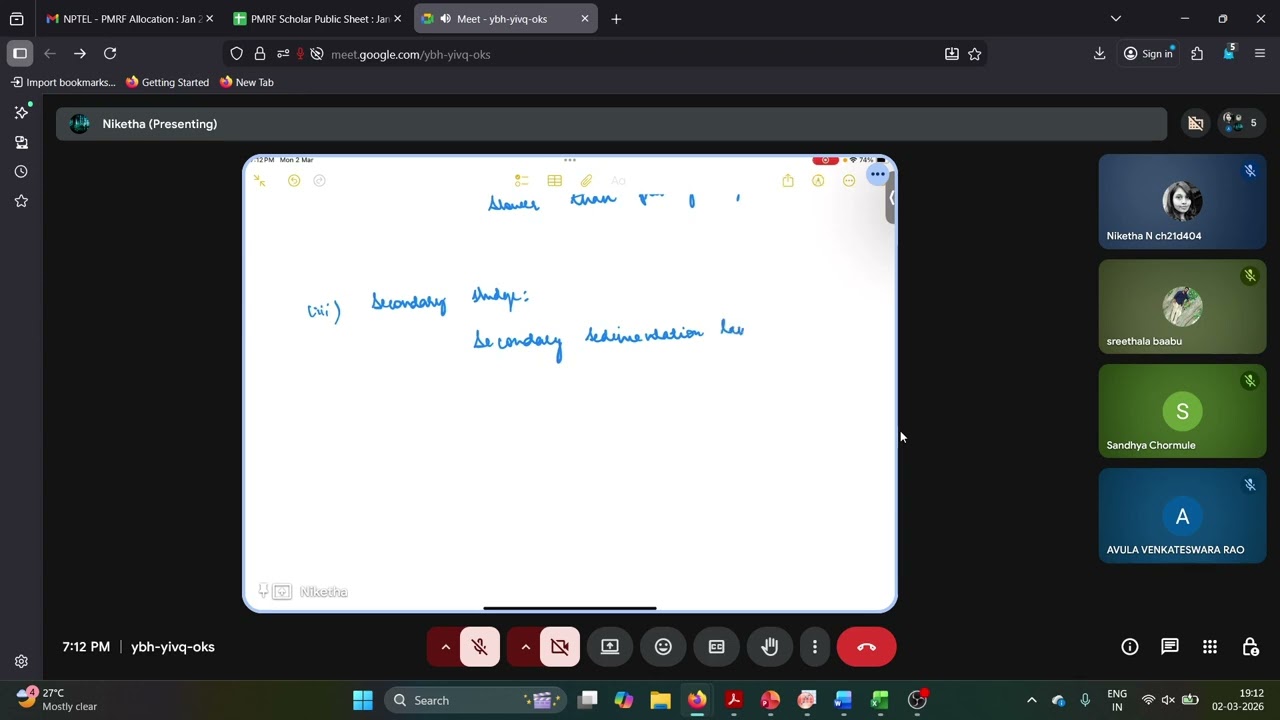Viewport: 1280px width, 720px height.
Task: Click the taskbar Search box
Action: coord(475,700)
